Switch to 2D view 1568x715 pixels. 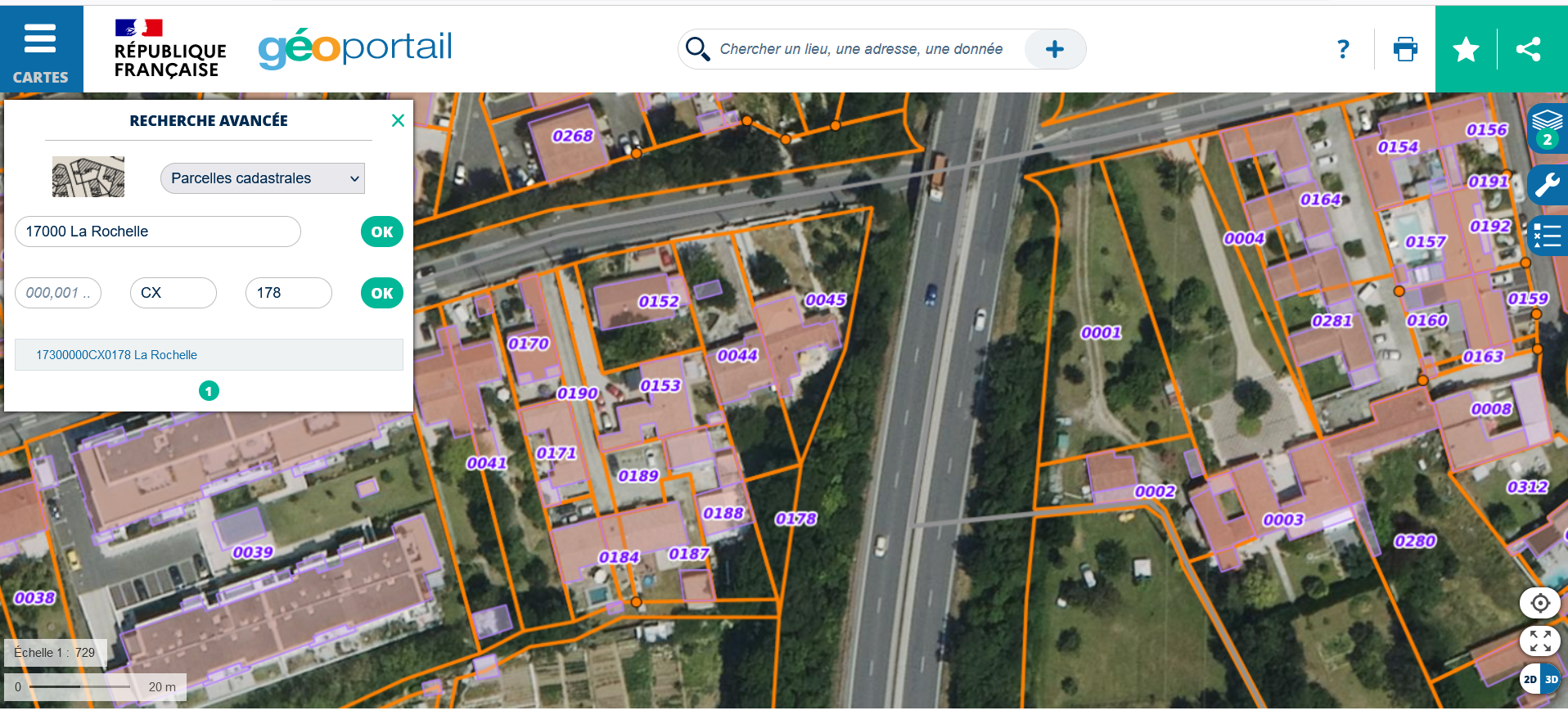pyautogui.click(x=1530, y=680)
